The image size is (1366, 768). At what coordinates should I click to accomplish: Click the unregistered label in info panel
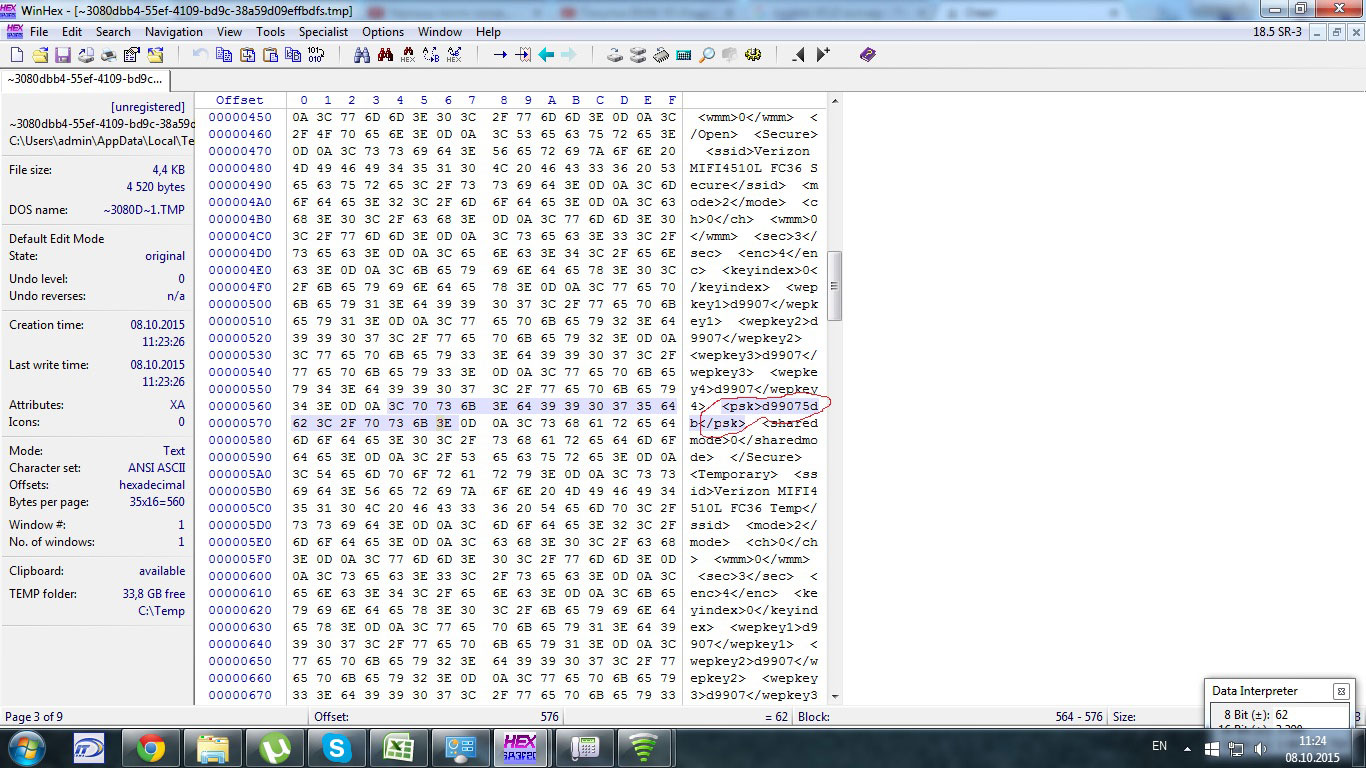click(148, 107)
